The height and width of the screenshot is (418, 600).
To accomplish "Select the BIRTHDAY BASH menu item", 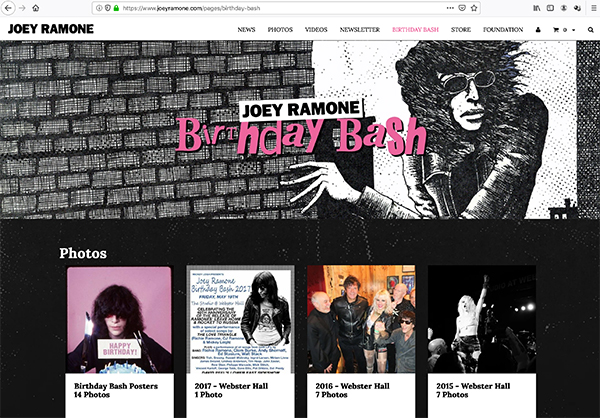I will click(x=415, y=29).
